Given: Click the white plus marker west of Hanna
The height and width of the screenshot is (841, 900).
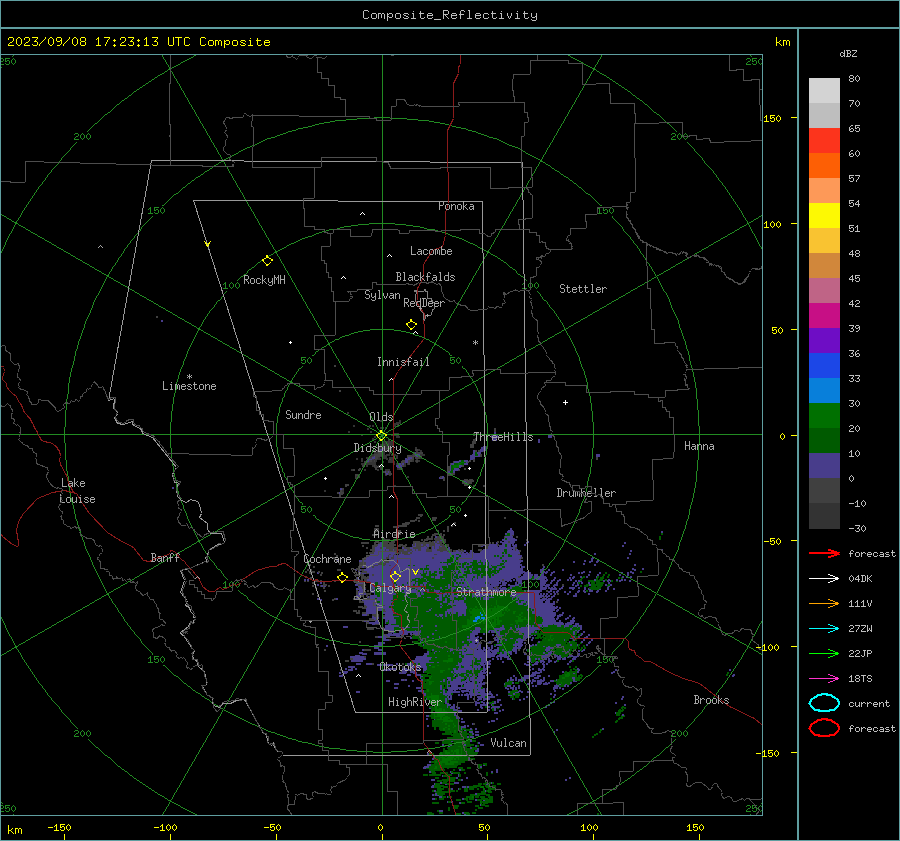Looking at the screenshot, I should point(565,402).
